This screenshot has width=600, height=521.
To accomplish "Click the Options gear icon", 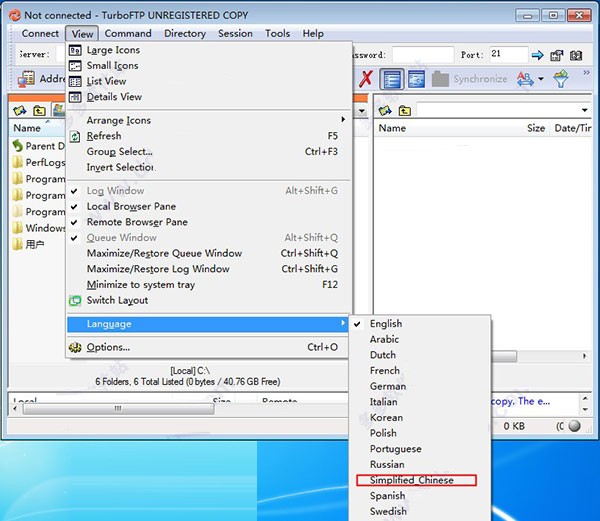I will pos(75,347).
